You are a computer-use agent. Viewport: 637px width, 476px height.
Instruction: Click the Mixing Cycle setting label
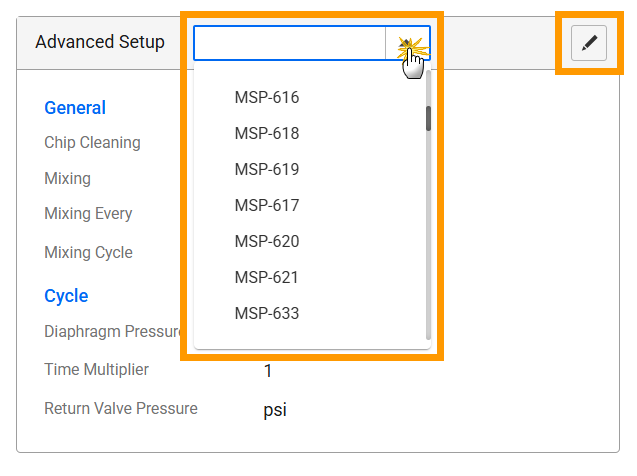pyautogui.click(x=88, y=253)
